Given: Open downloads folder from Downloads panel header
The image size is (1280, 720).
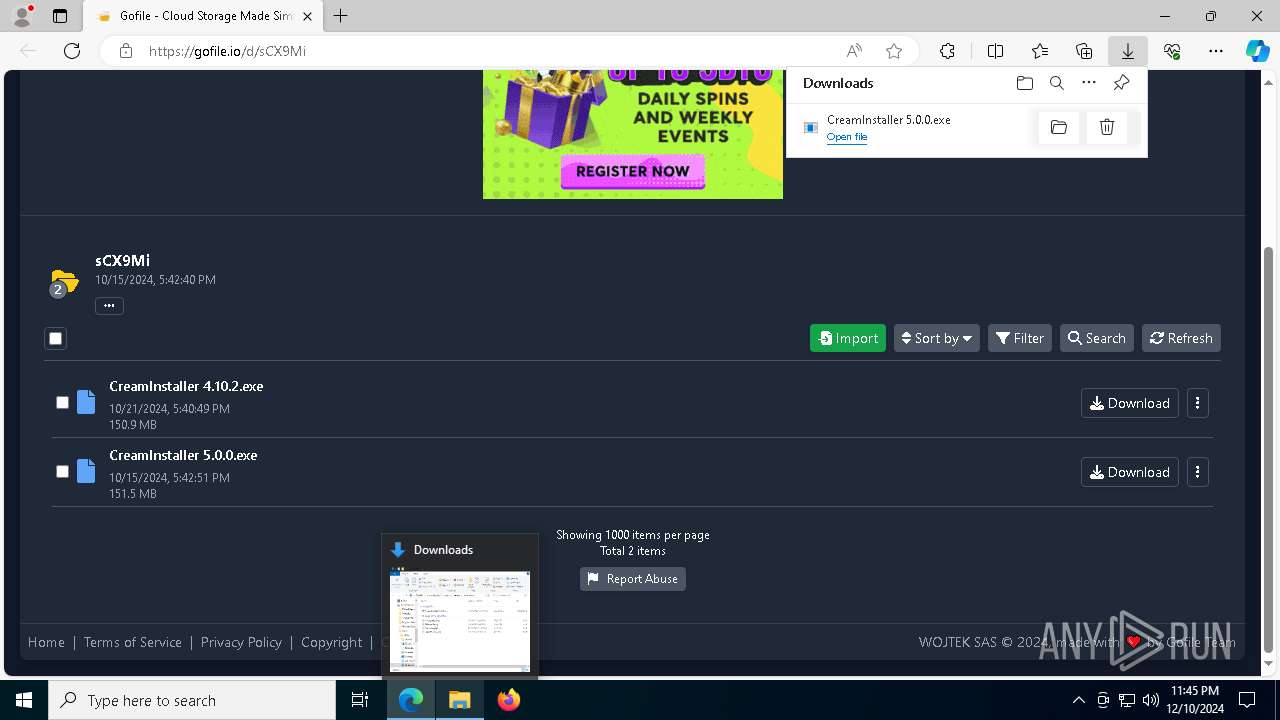Looking at the screenshot, I should [x=1024, y=83].
